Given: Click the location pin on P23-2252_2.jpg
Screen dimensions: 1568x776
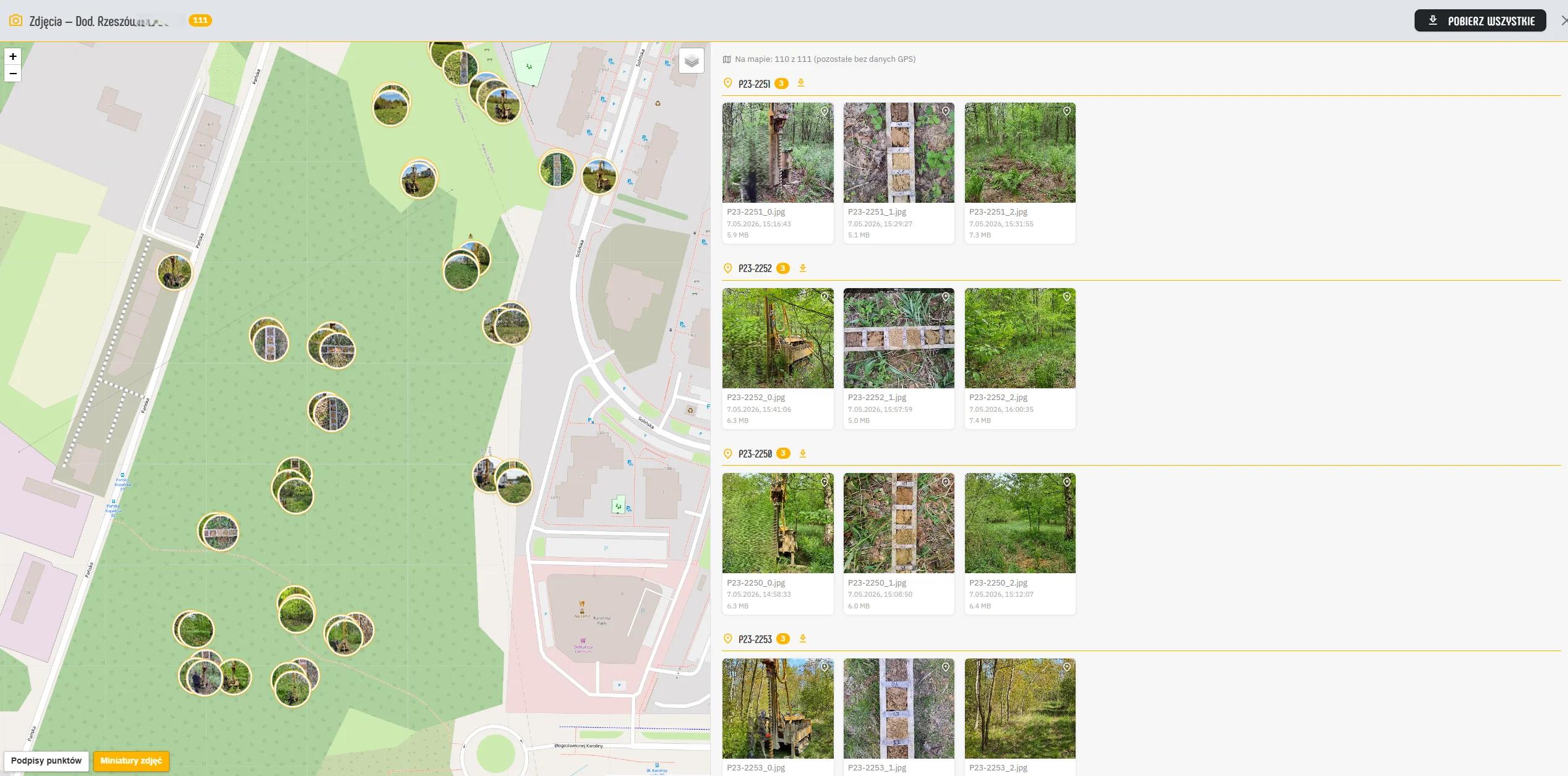Looking at the screenshot, I should [1067, 297].
